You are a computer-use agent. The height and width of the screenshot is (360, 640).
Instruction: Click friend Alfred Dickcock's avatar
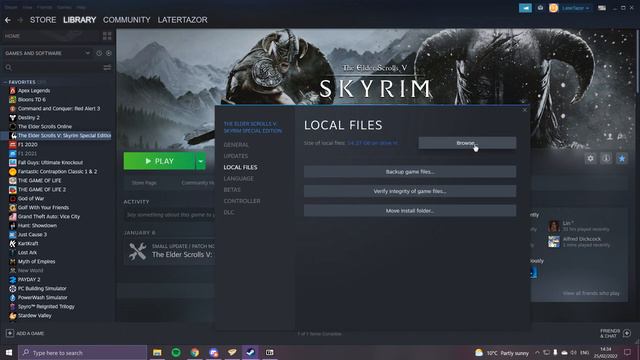point(553,242)
